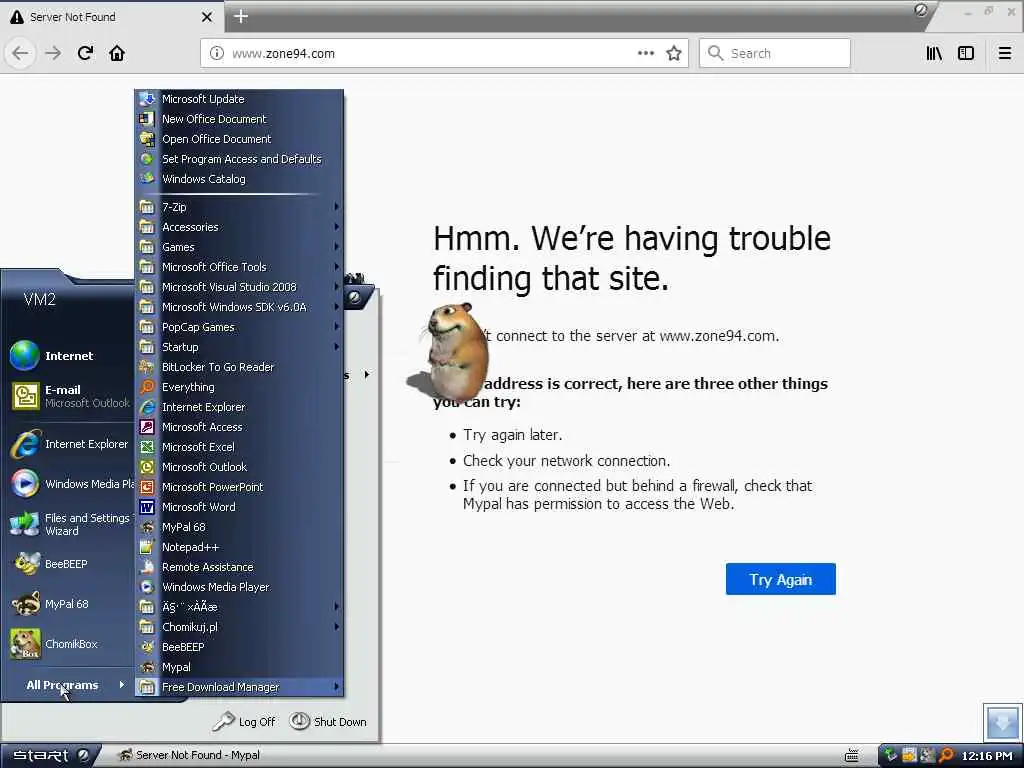This screenshot has height=768, width=1024.
Task: Launch Microsoft Access
Action: point(239,427)
